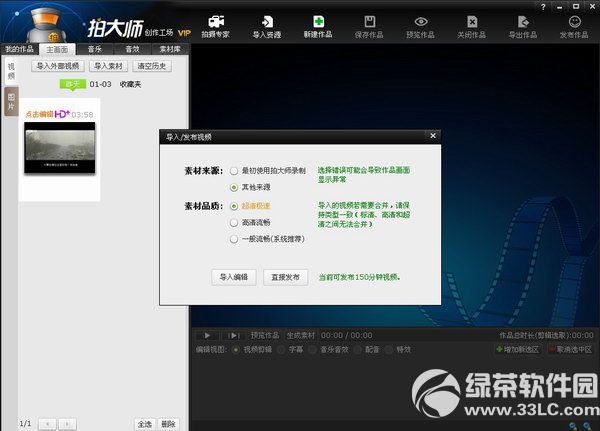The height and width of the screenshot is (431, 600).
Task: Select 昨天 date filter
Action: pyautogui.click(x=73, y=84)
